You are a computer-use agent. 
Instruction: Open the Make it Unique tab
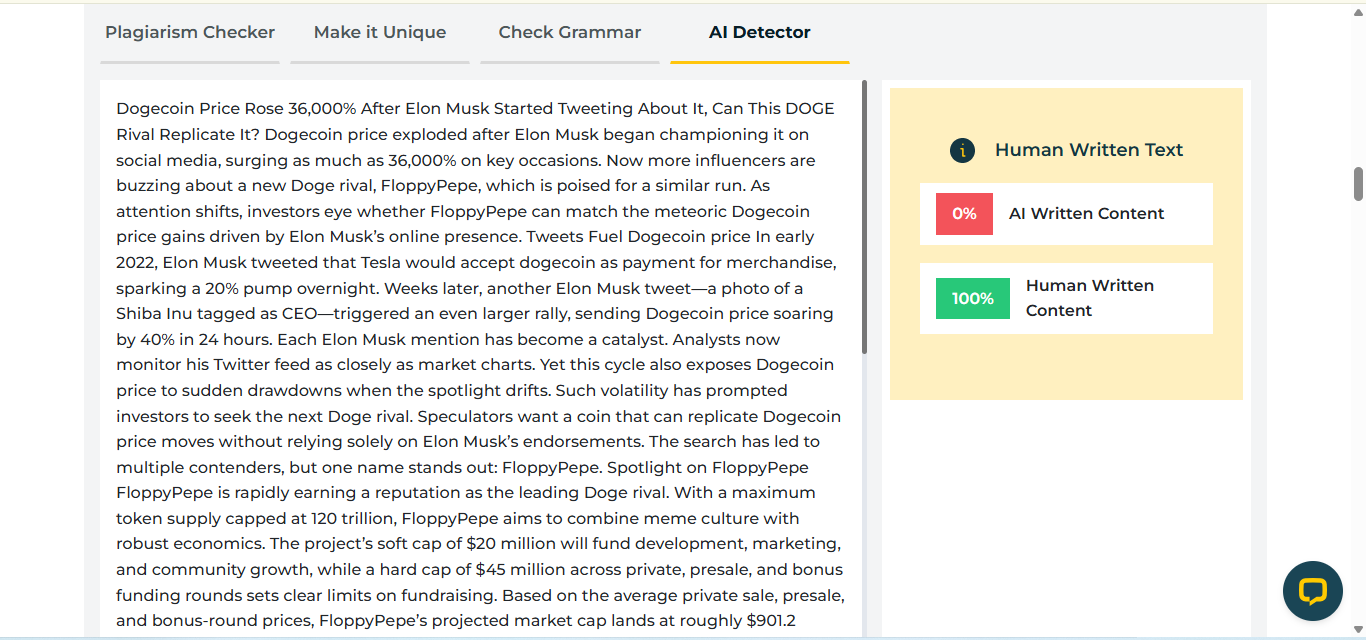pos(380,33)
